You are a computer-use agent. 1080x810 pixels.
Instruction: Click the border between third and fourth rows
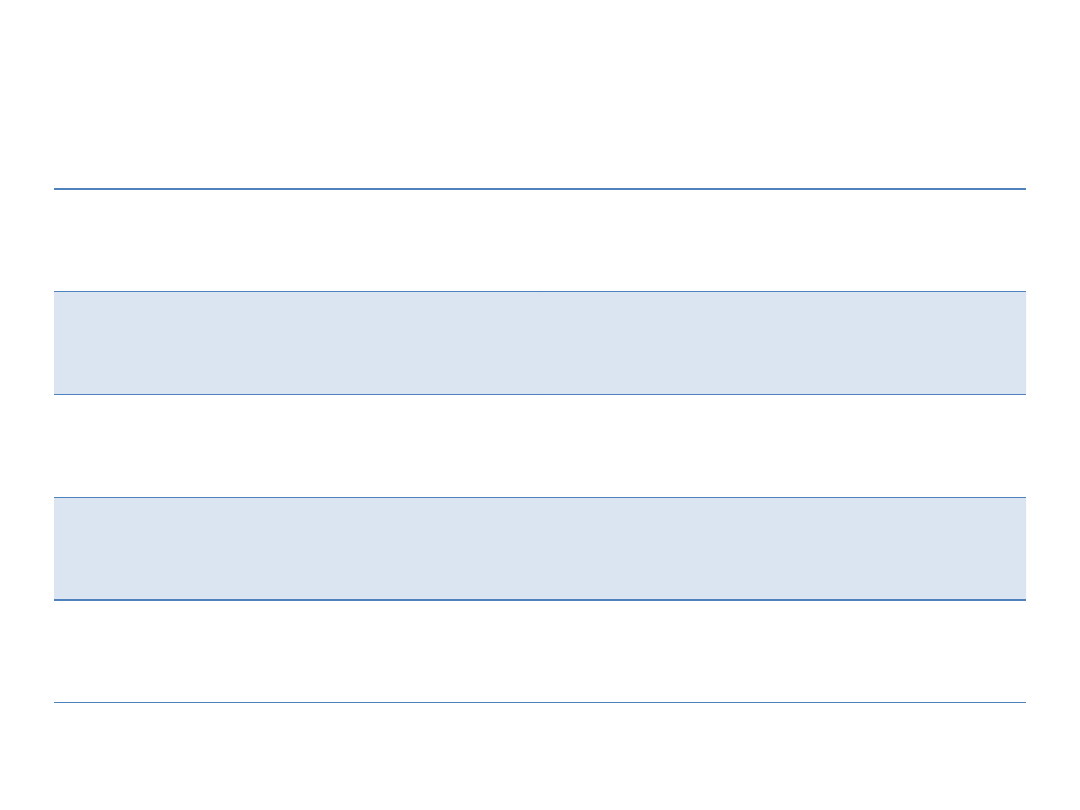(540, 497)
